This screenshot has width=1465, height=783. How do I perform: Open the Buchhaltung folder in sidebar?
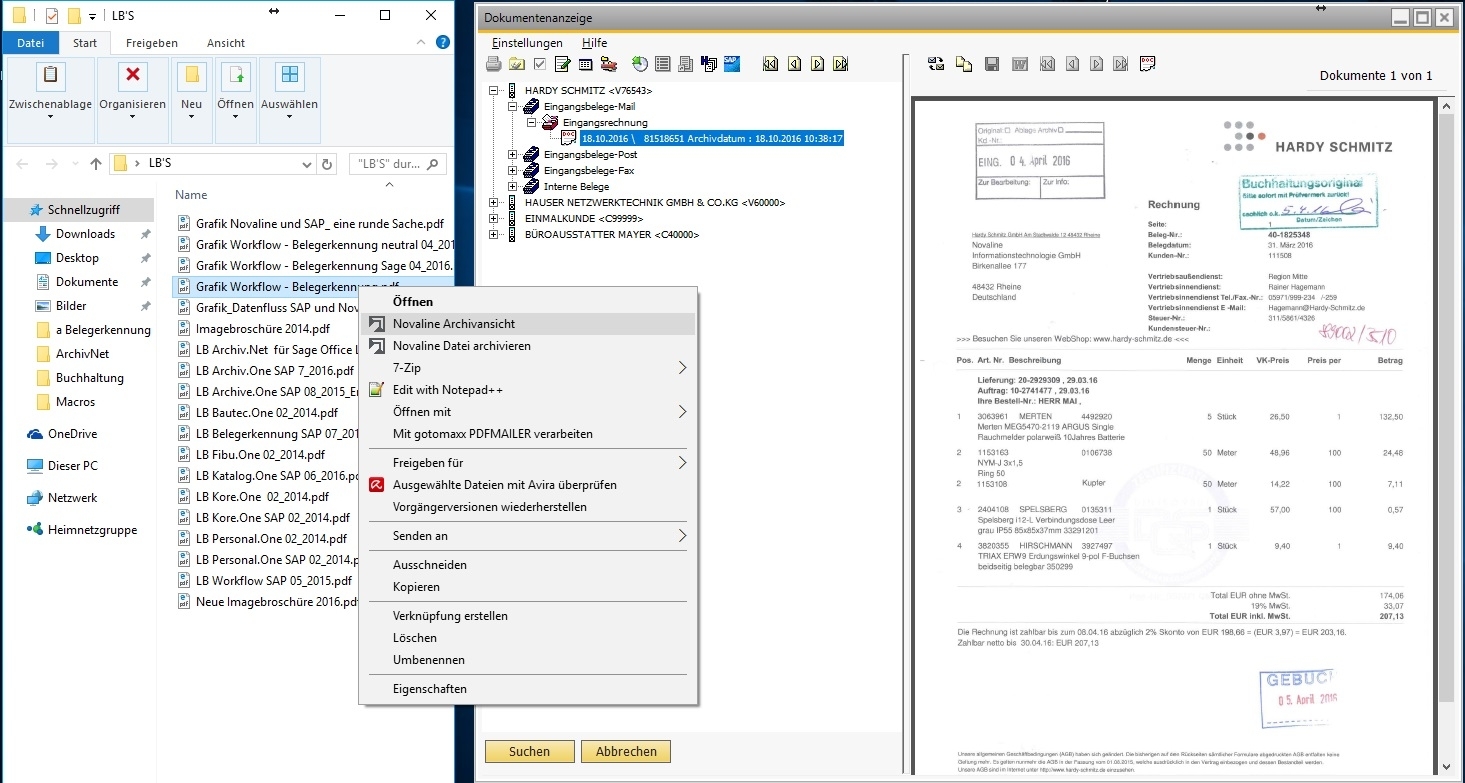click(90, 378)
